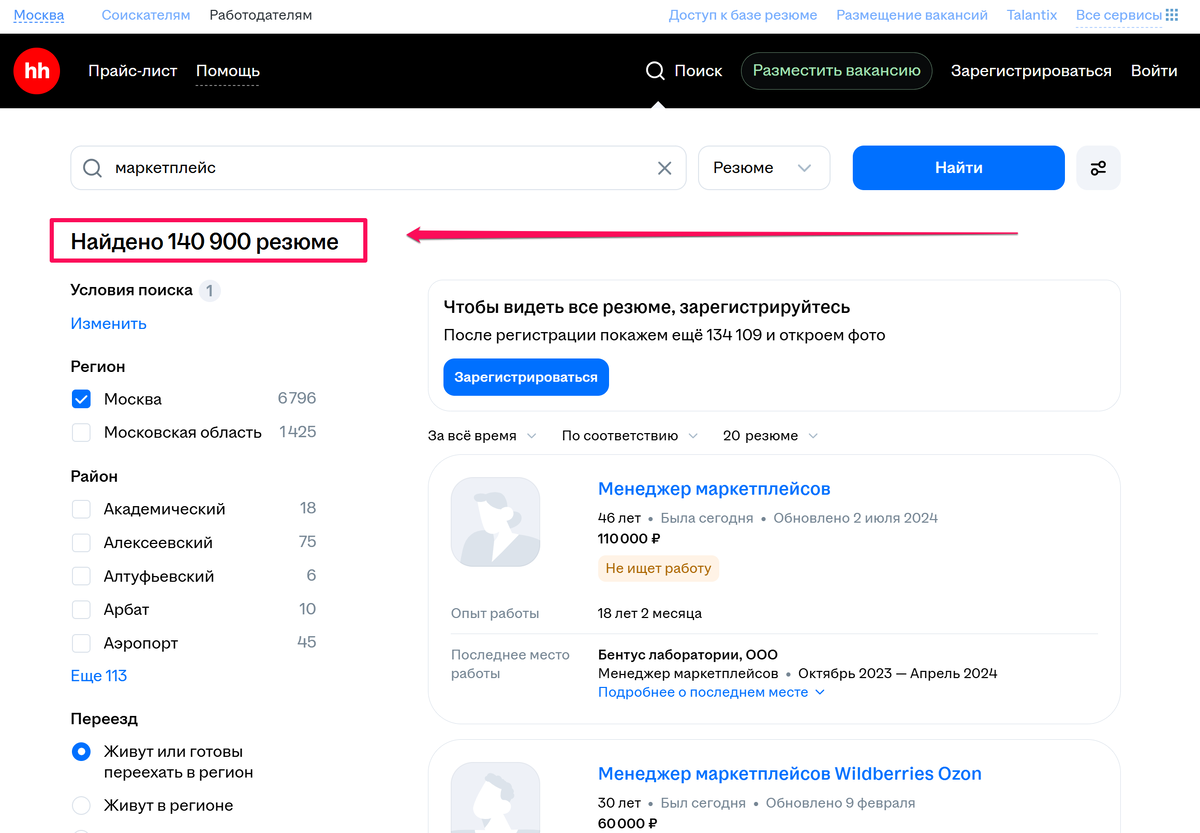Click the Зарегистрироваться button in the banner
1200x833 pixels.
(x=525, y=377)
